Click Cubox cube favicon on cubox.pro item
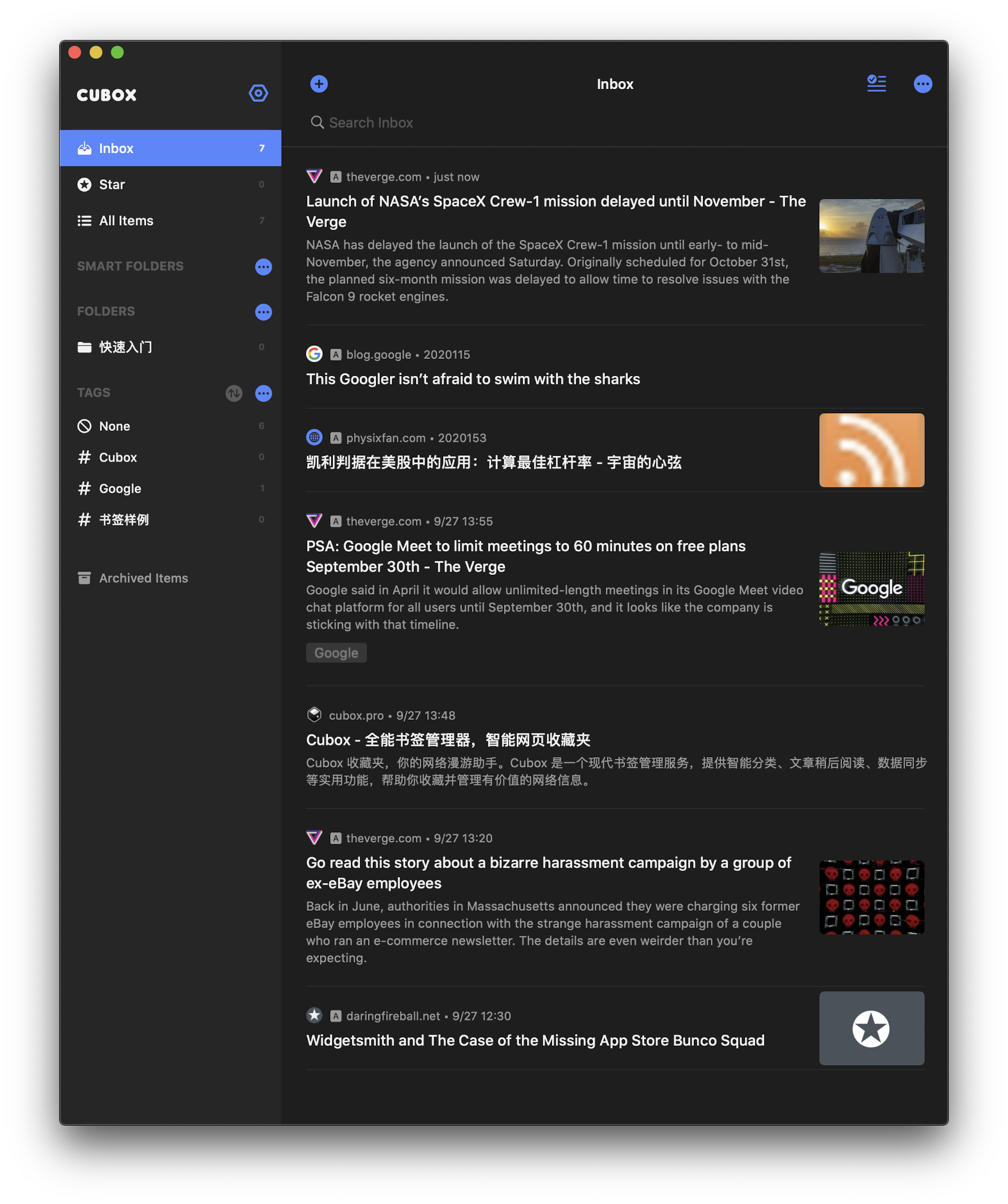 point(314,715)
